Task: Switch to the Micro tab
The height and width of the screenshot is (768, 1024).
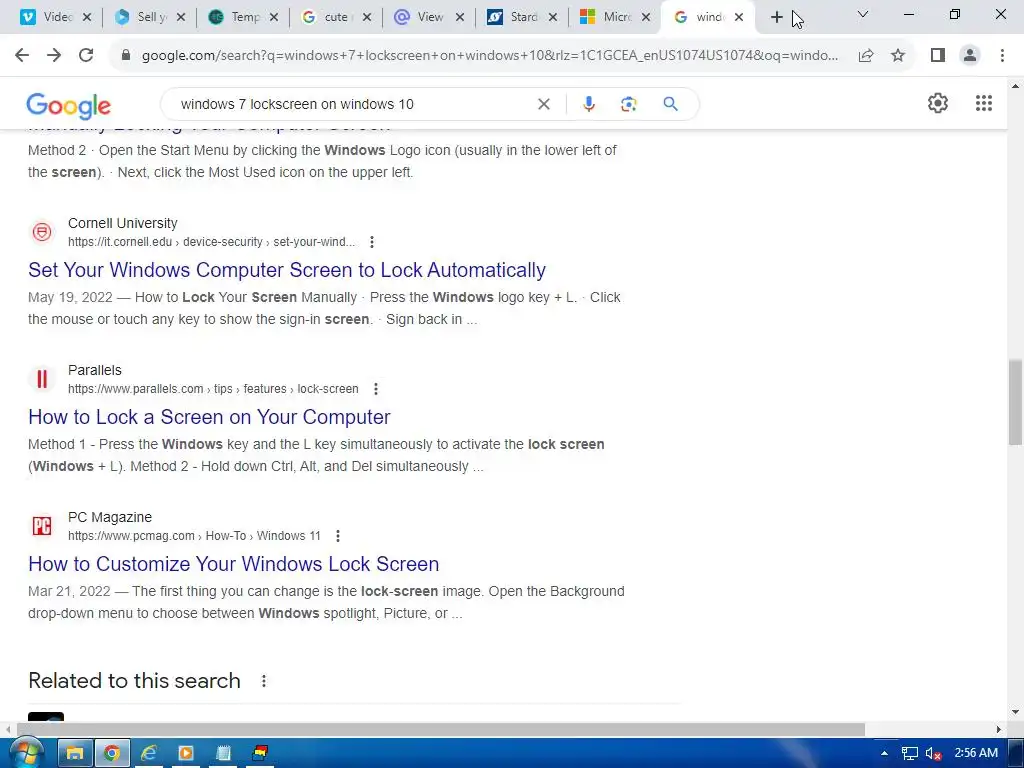Action: (x=617, y=17)
